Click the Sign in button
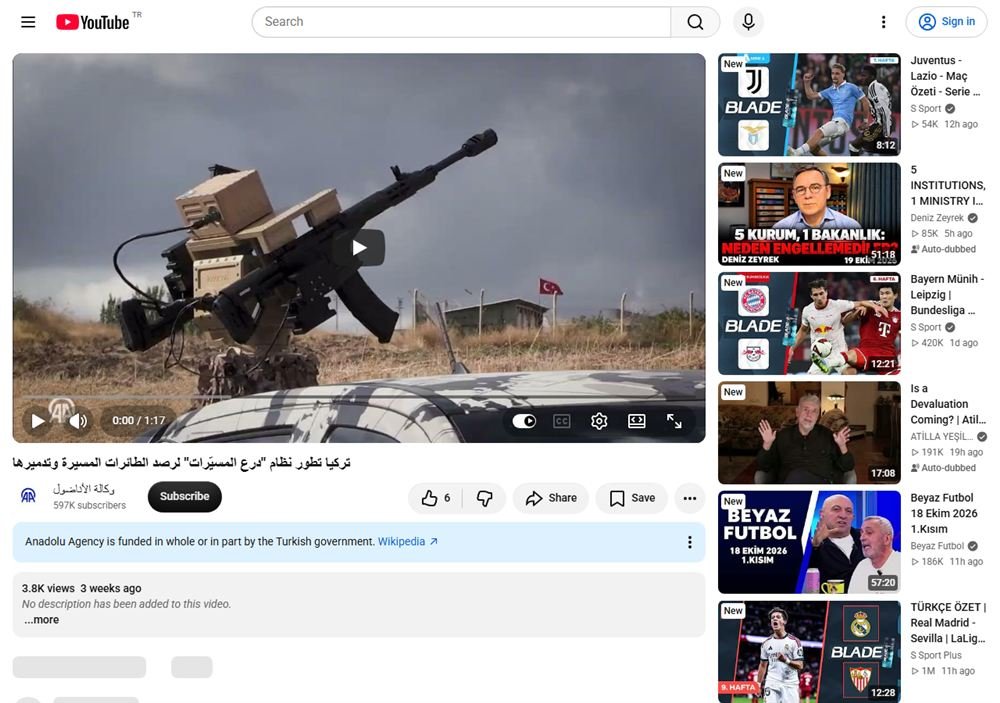Image resolution: width=1000 pixels, height=703 pixels. 946,22
